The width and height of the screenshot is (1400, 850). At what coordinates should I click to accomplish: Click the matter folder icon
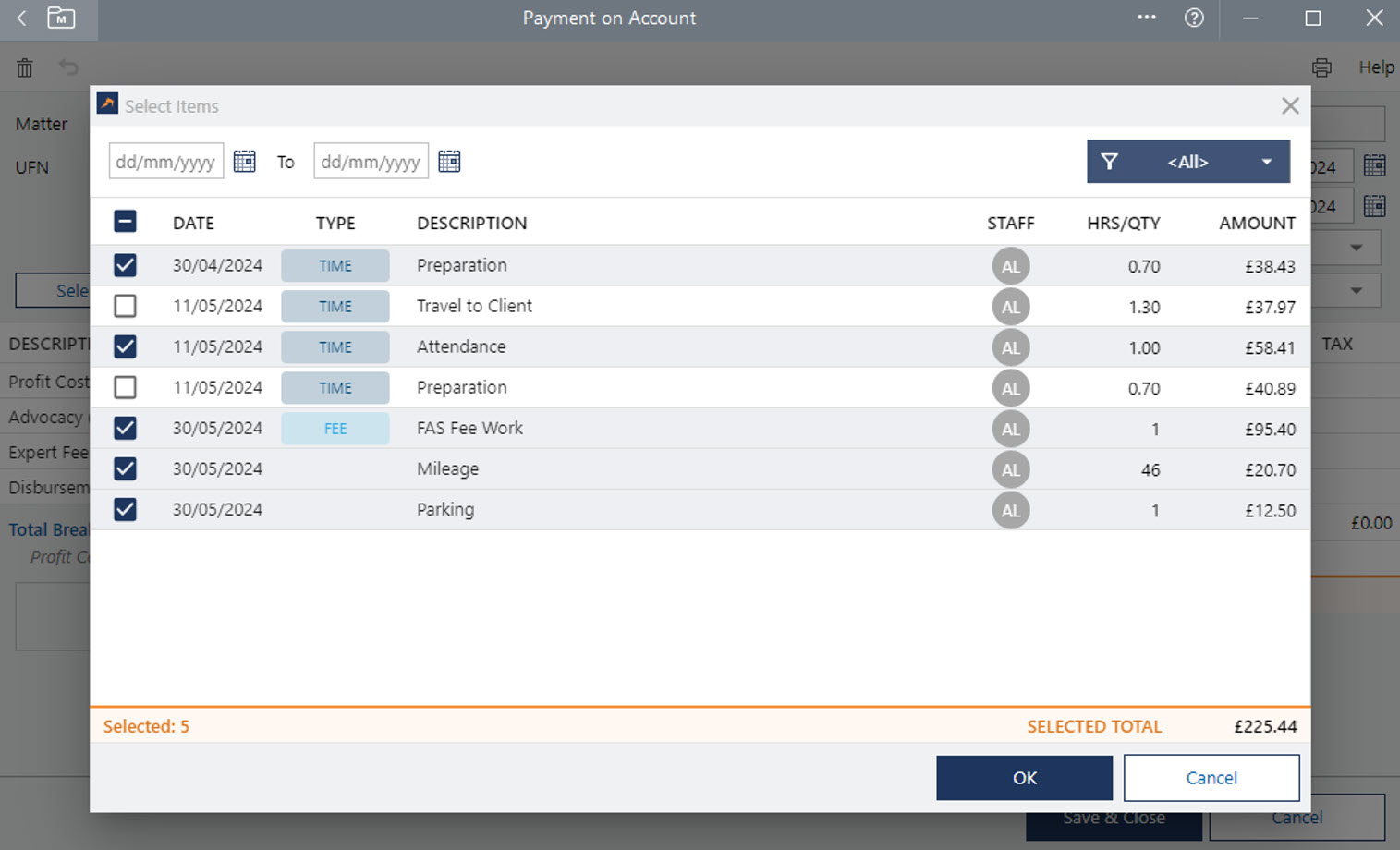pyautogui.click(x=61, y=18)
